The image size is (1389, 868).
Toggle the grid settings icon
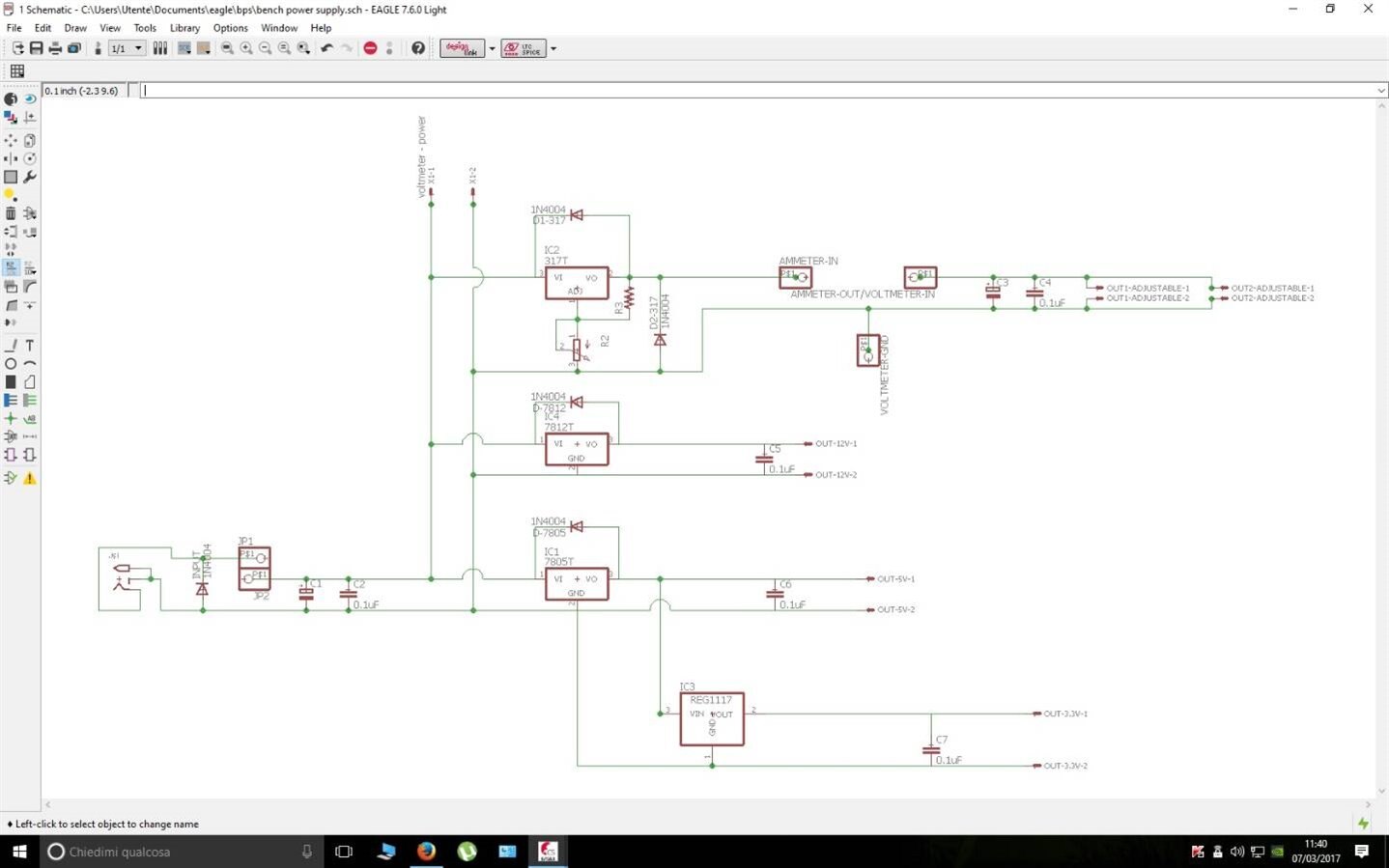click(x=16, y=70)
